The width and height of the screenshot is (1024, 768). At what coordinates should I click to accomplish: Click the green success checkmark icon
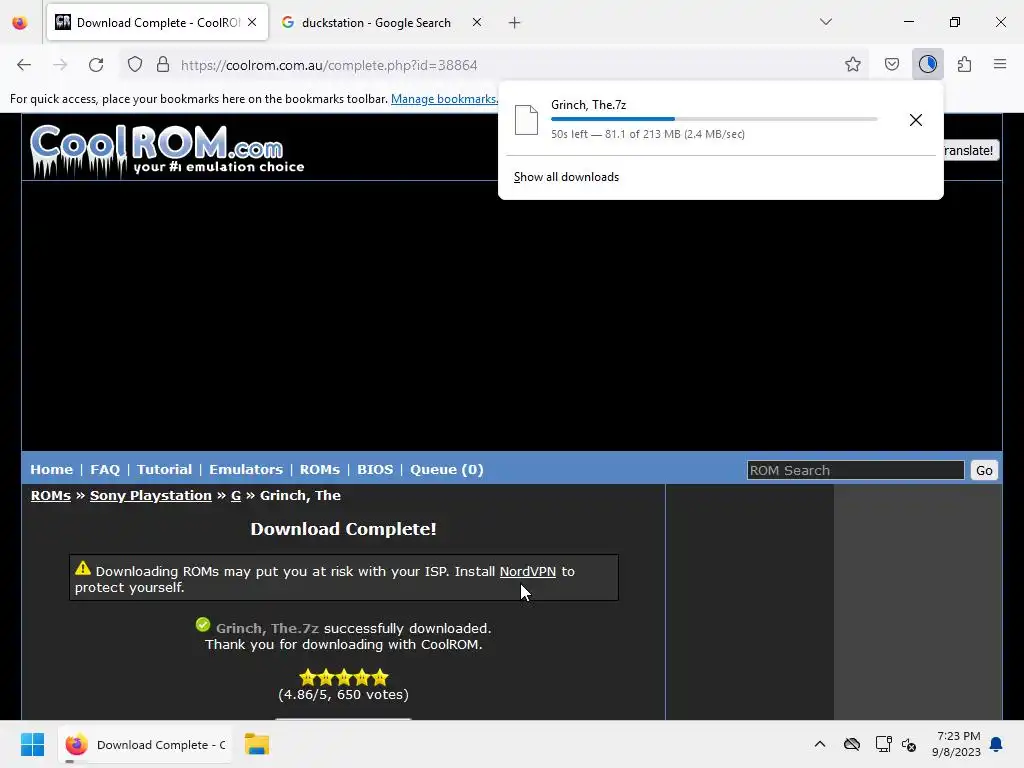[203, 625]
